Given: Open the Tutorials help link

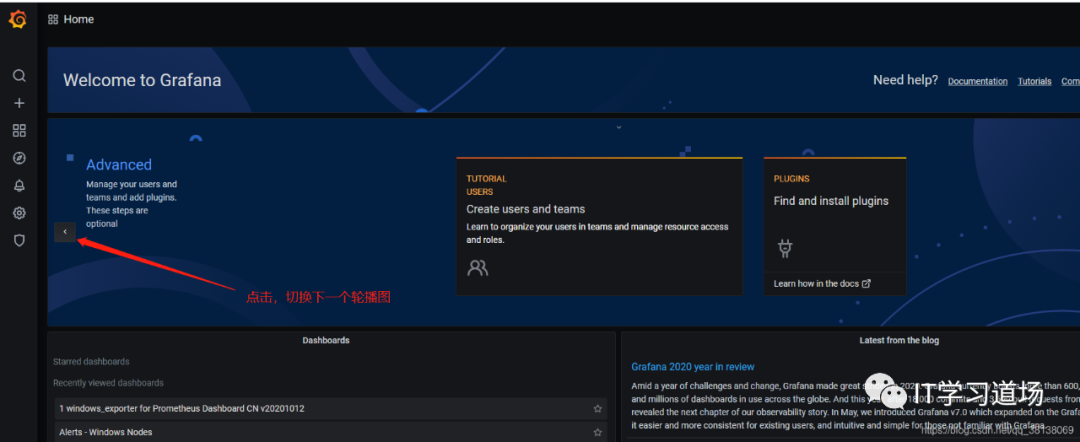Looking at the screenshot, I should coord(1035,81).
